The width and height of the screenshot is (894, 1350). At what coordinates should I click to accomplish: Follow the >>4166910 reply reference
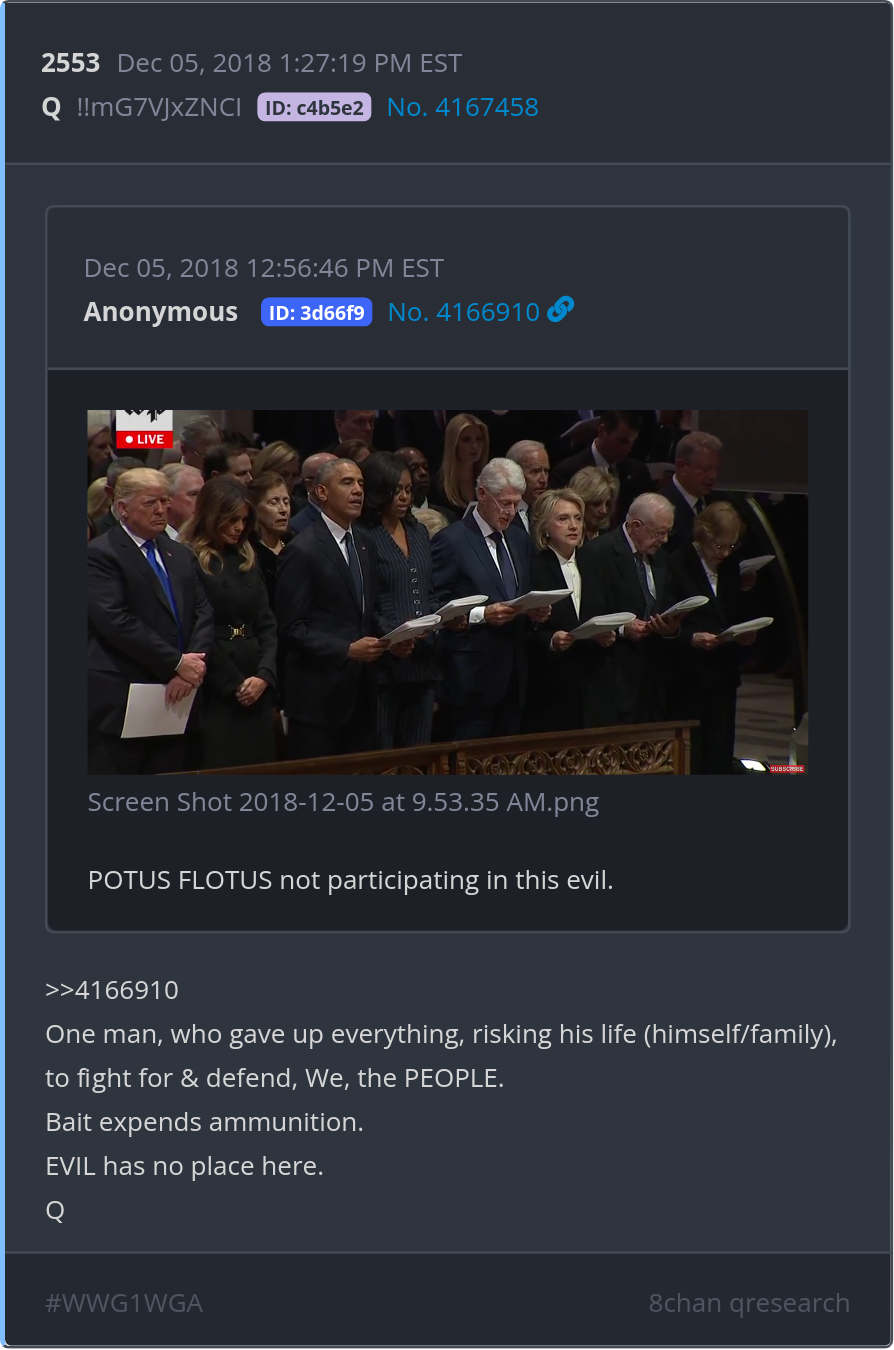[112, 990]
